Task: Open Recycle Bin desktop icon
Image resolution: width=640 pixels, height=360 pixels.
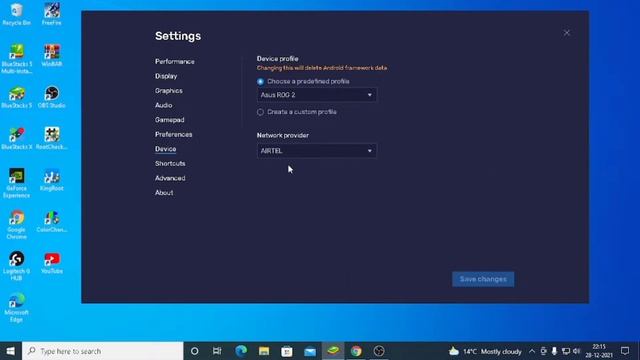Action: pos(16,14)
